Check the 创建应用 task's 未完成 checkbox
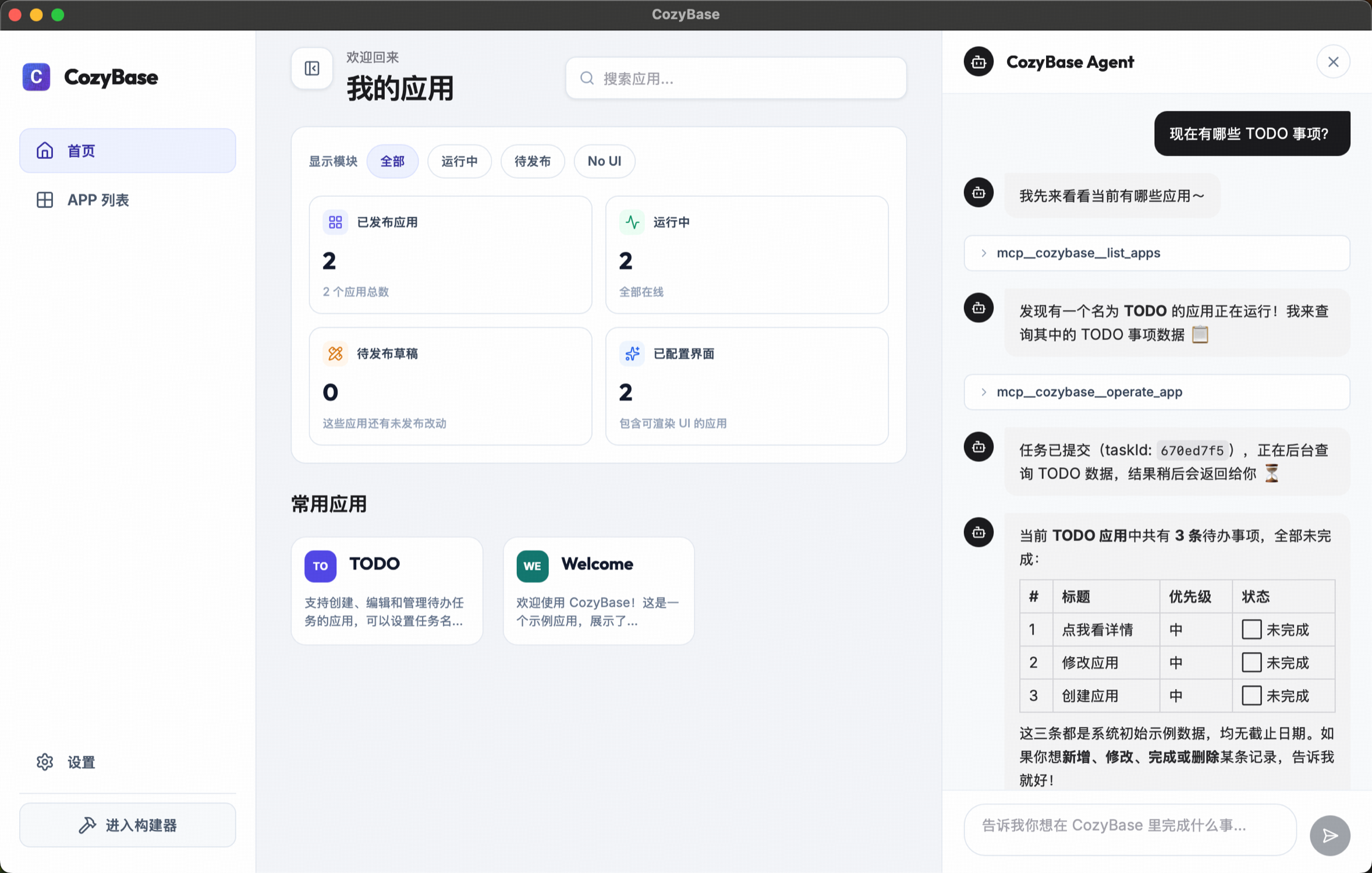The width and height of the screenshot is (1372, 873). pyautogui.click(x=1251, y=695)
